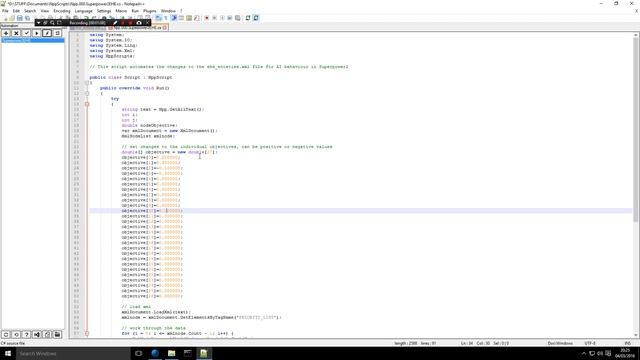Click 'UTF-8' encoding in status bar
This screenshot has height=360, width=640.
[590, 343]
